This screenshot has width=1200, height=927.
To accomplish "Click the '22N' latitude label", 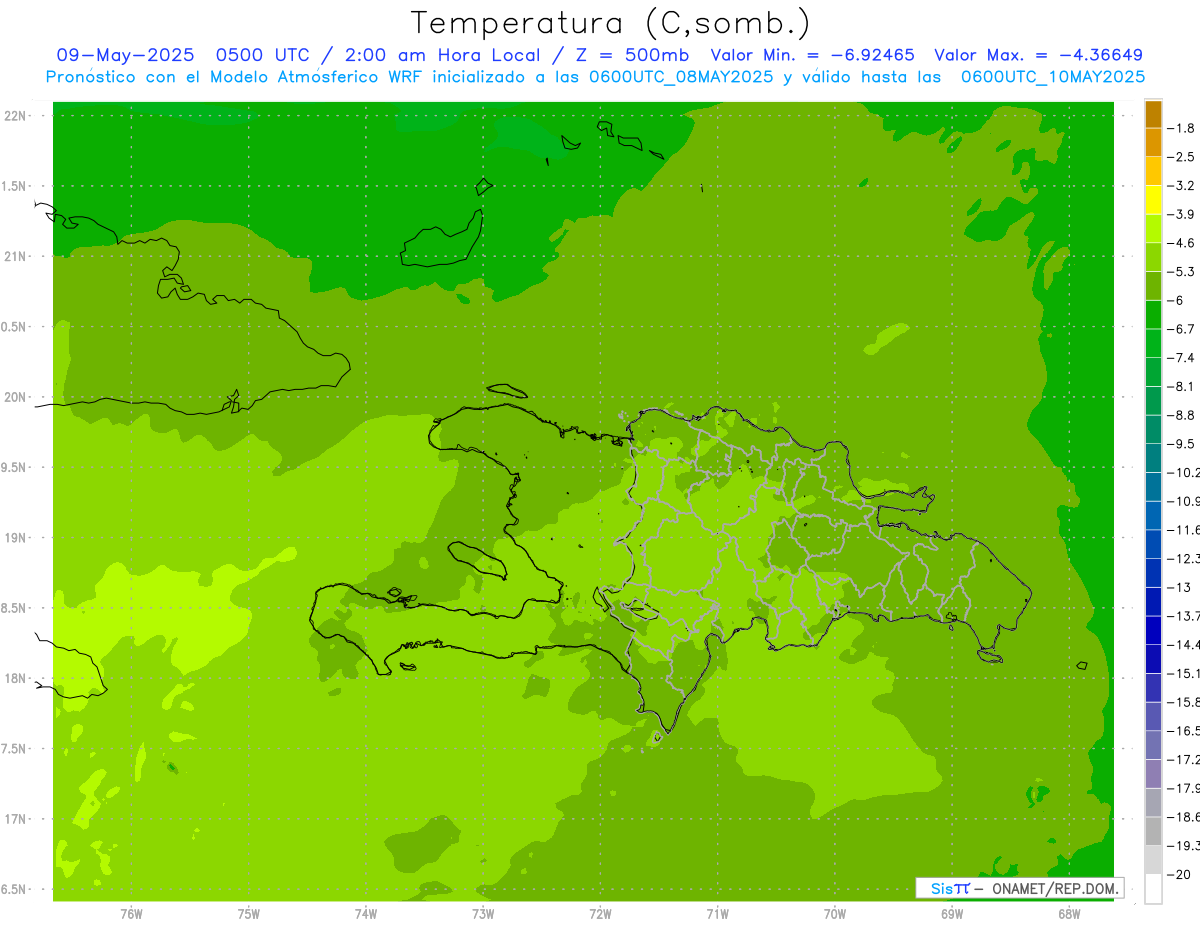I will [x=15, y=116].
